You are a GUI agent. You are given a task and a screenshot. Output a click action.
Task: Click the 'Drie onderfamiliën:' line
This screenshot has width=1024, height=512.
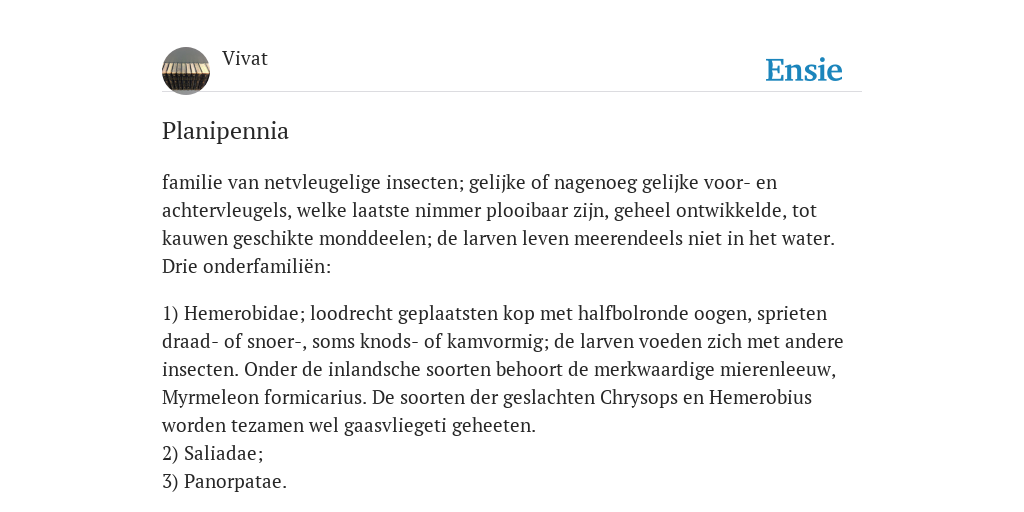tap(247, 266)
